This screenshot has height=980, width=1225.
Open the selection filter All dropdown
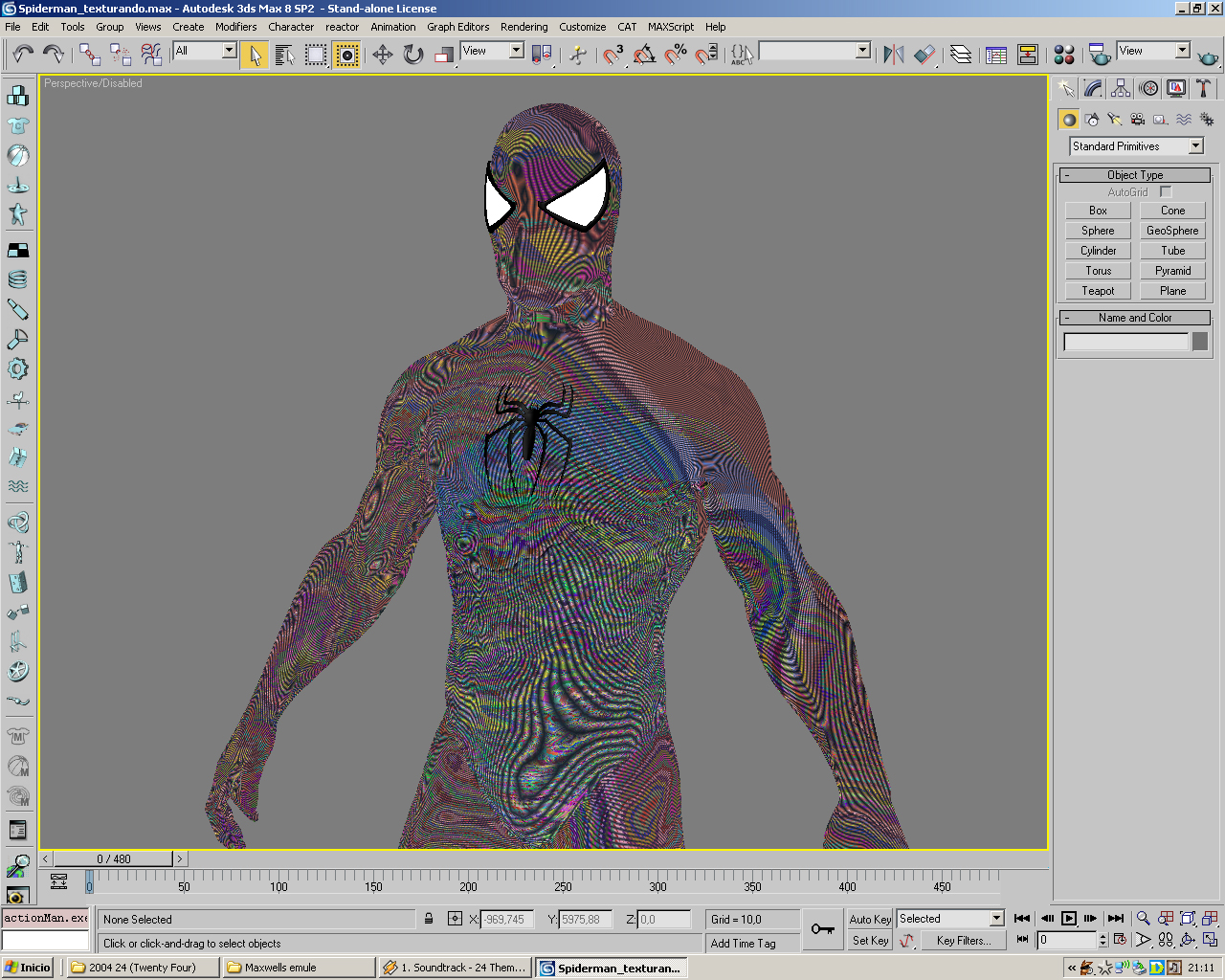229,51
